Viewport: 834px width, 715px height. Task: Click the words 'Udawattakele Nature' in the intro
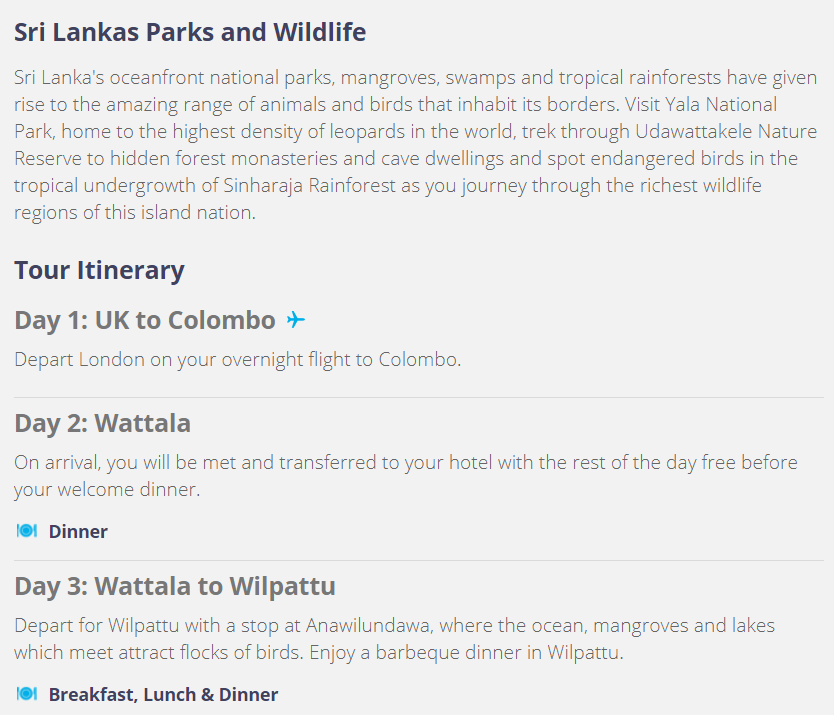726,131
